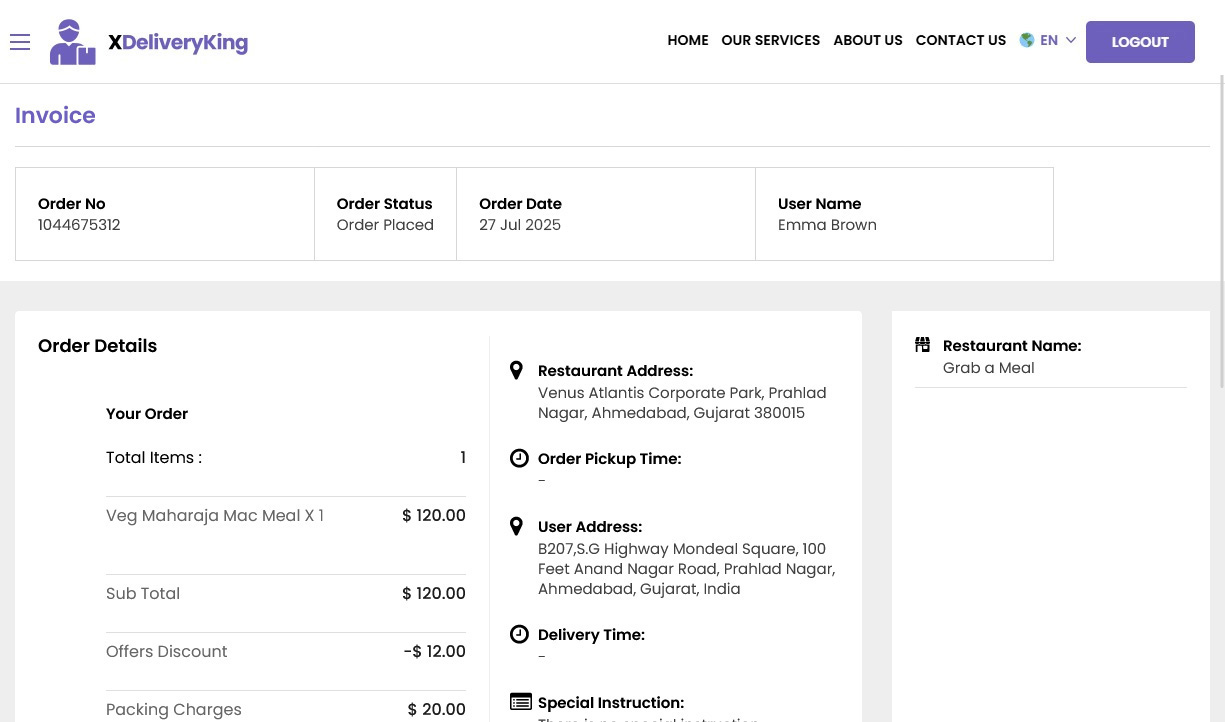Screen dimensions: 1225x722
Task: Click the XDeliveryKing logo
Action: (149, 42)
